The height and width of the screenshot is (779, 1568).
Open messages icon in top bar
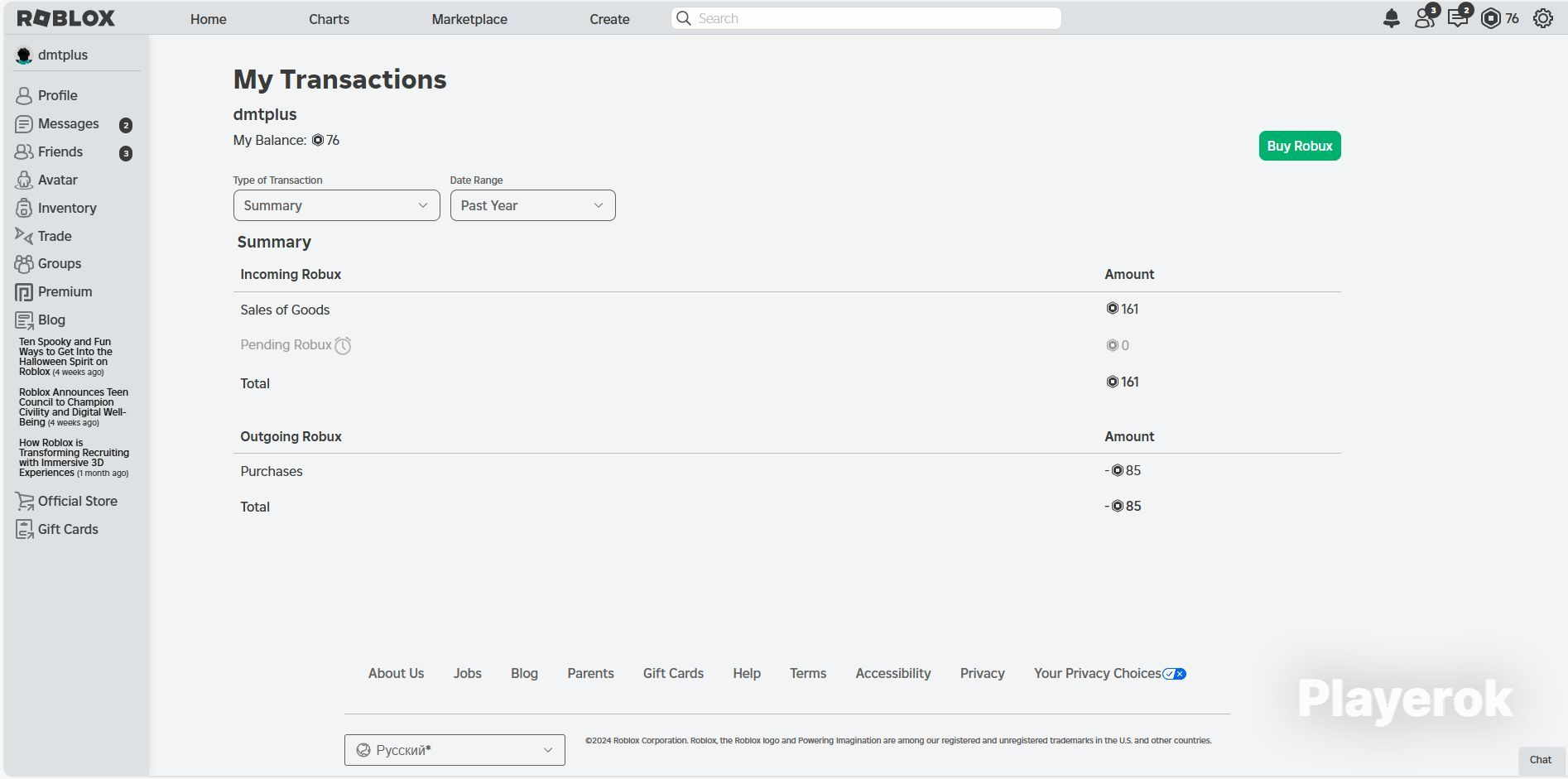tap(1459, 17)
